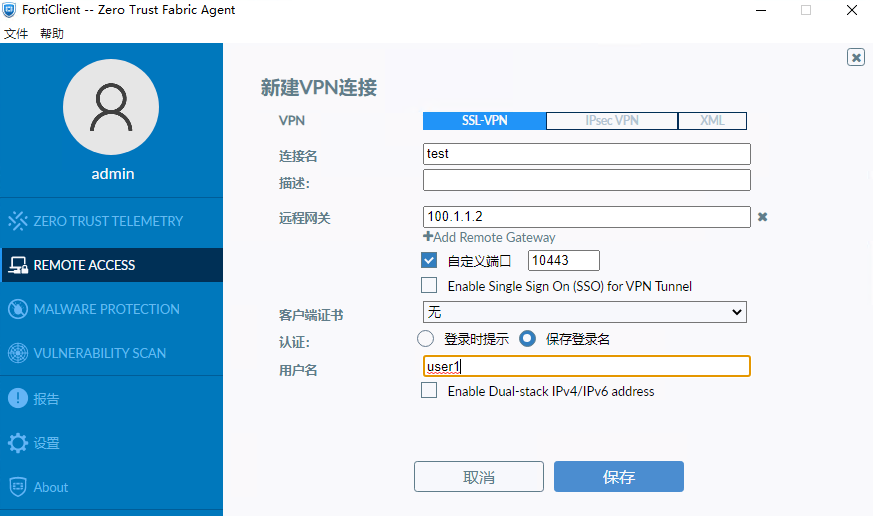Click the Vulnerability Scan sidebar icon
The width and height of the screenshot is (873, 516).
[18, 353]
